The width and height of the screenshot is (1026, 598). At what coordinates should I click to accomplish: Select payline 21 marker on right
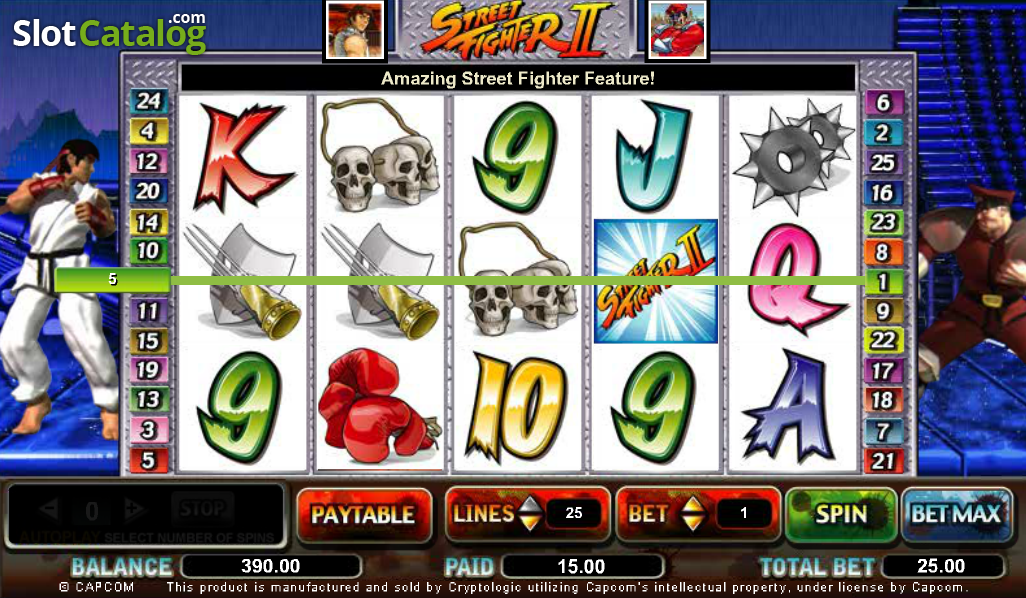[883, 461]
